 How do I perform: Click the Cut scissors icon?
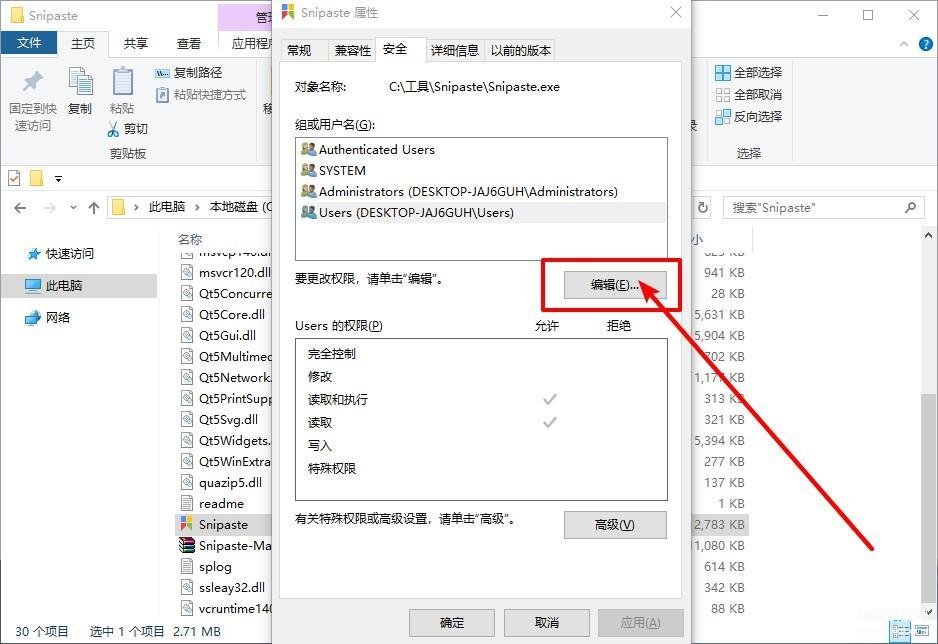(113, 129)
